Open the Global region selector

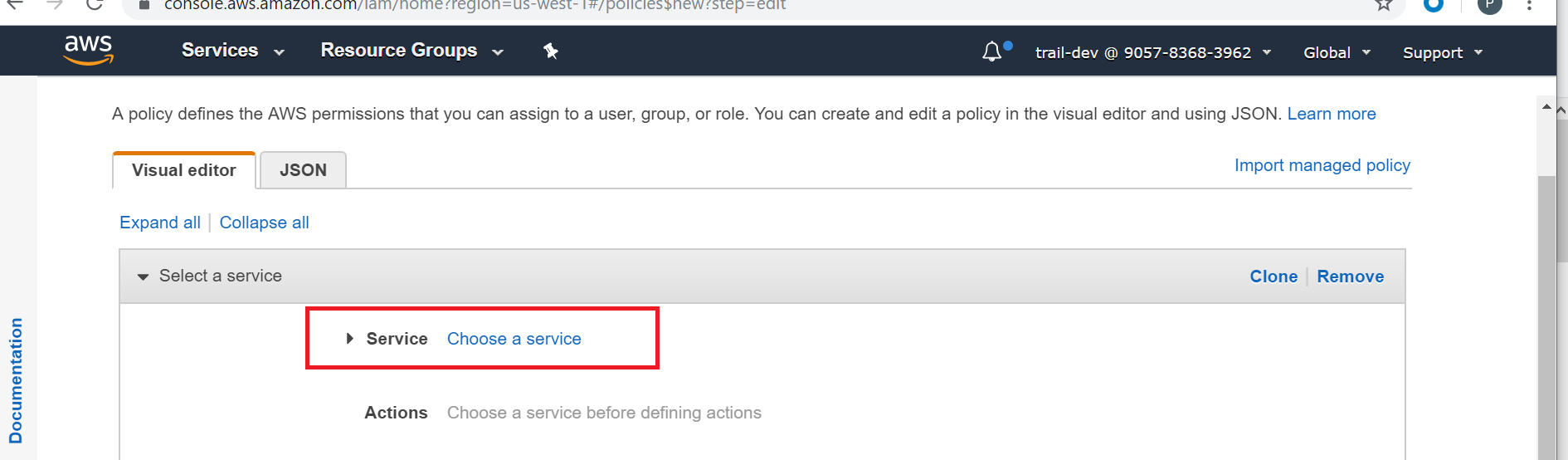(1336, 53)
